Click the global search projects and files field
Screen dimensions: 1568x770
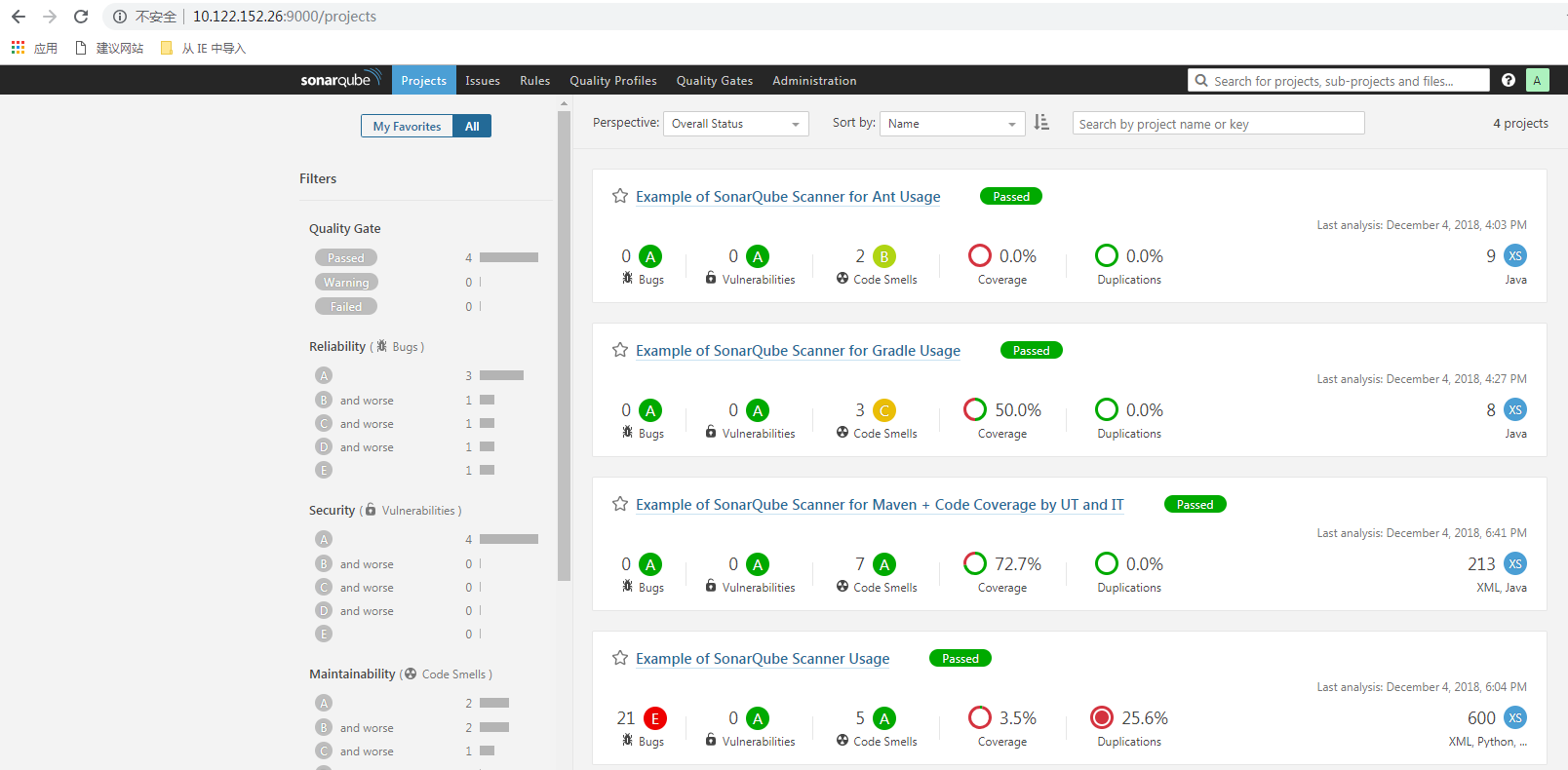tap(1338, 80)
